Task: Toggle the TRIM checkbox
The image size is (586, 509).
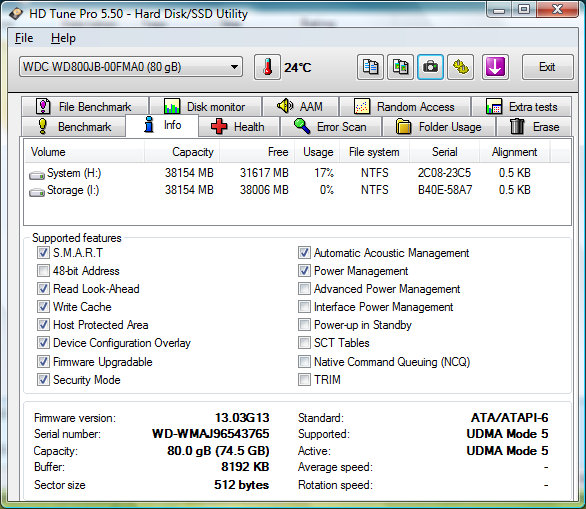Action: [x=304, y=379]
